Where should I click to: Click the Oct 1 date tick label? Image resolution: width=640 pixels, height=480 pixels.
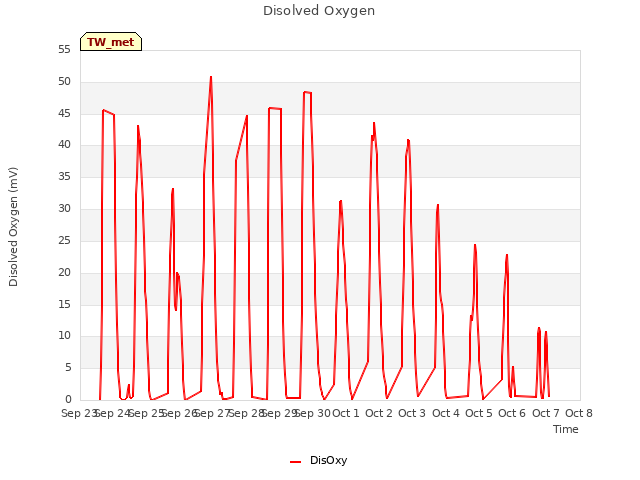[346, 413]
